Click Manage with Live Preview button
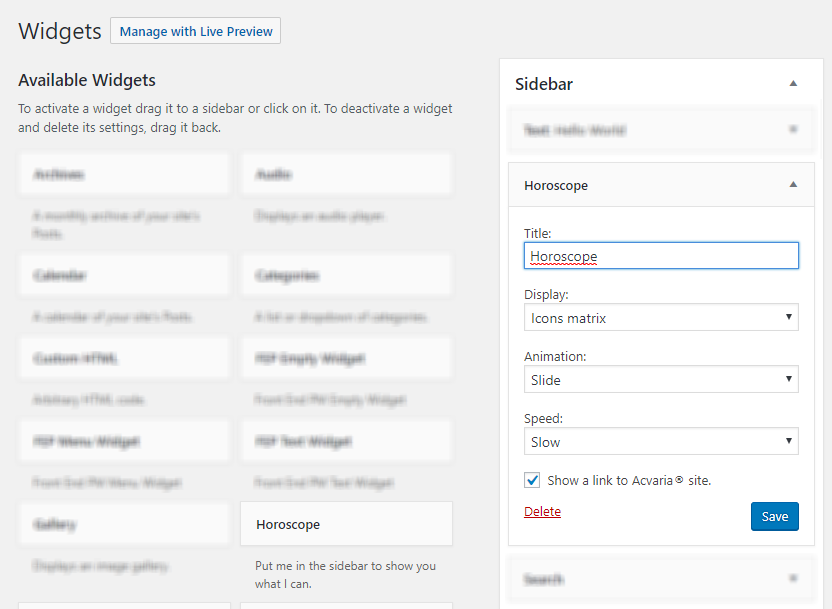This screenshot has width=832, height=609. [196, 31]
